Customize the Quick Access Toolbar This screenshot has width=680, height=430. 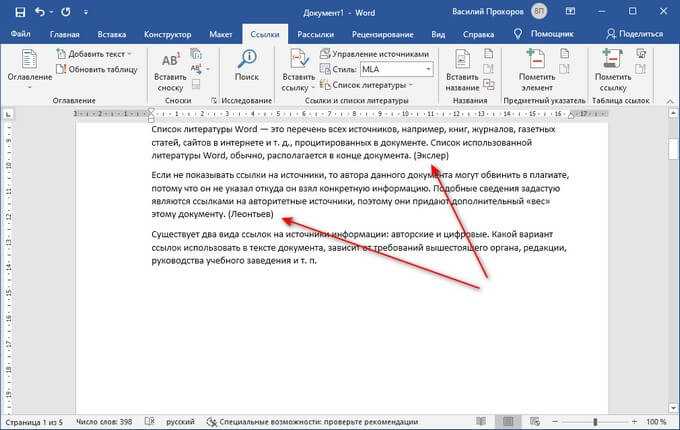pos(86,12)
